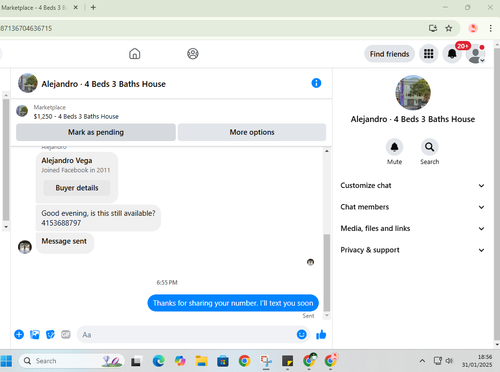Attach a photo using image icon
Screen dimensions: 500x372
pyautogui.click(x=35, y=334)
